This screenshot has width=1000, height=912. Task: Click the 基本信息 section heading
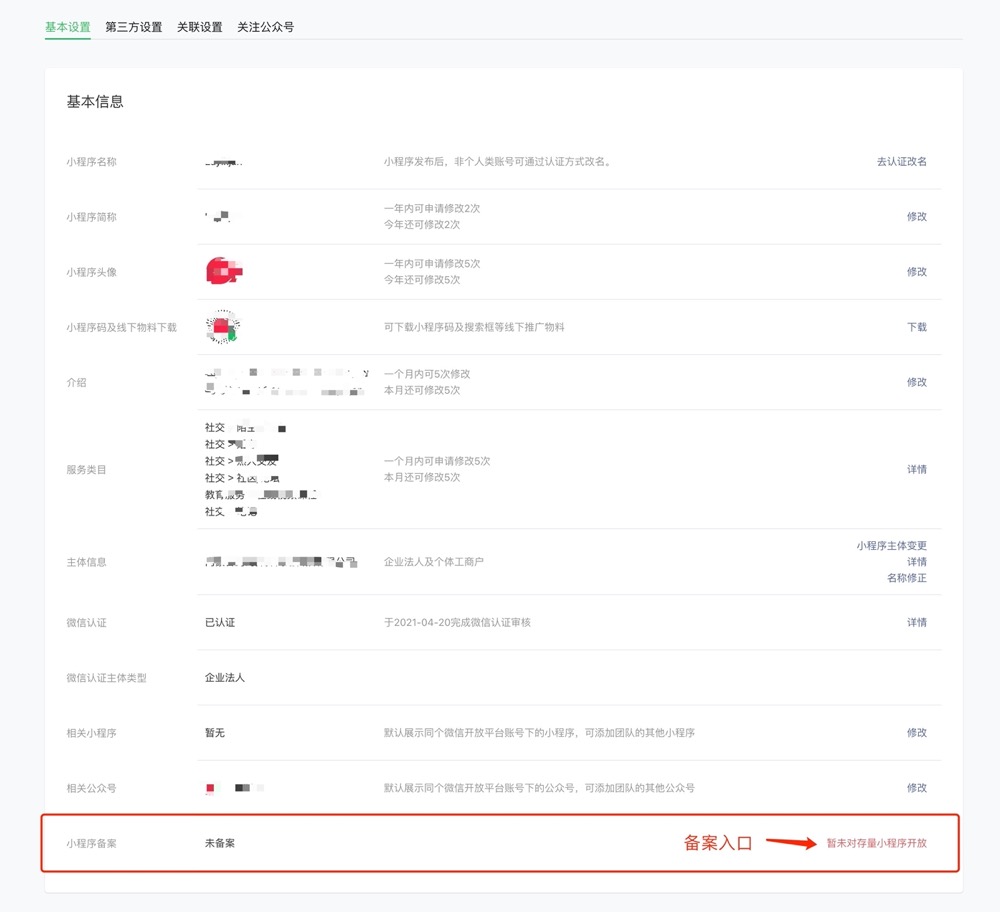(x=95, y=101)
